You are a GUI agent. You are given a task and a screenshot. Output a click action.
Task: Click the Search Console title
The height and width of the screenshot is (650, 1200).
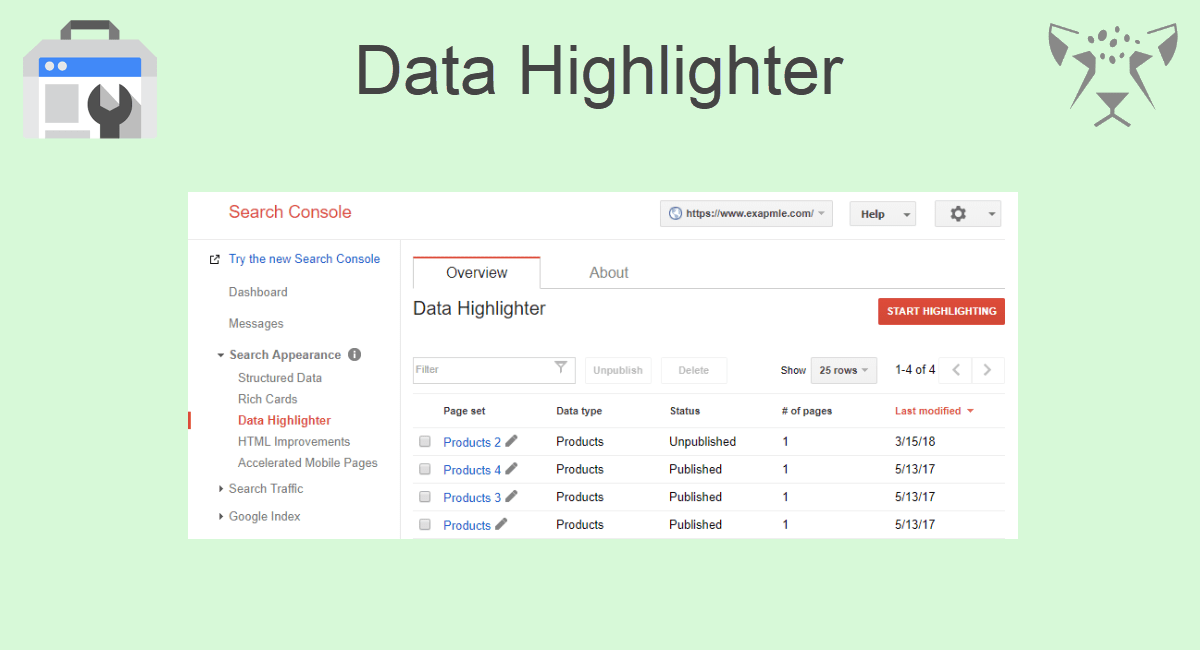click(290, 212)
